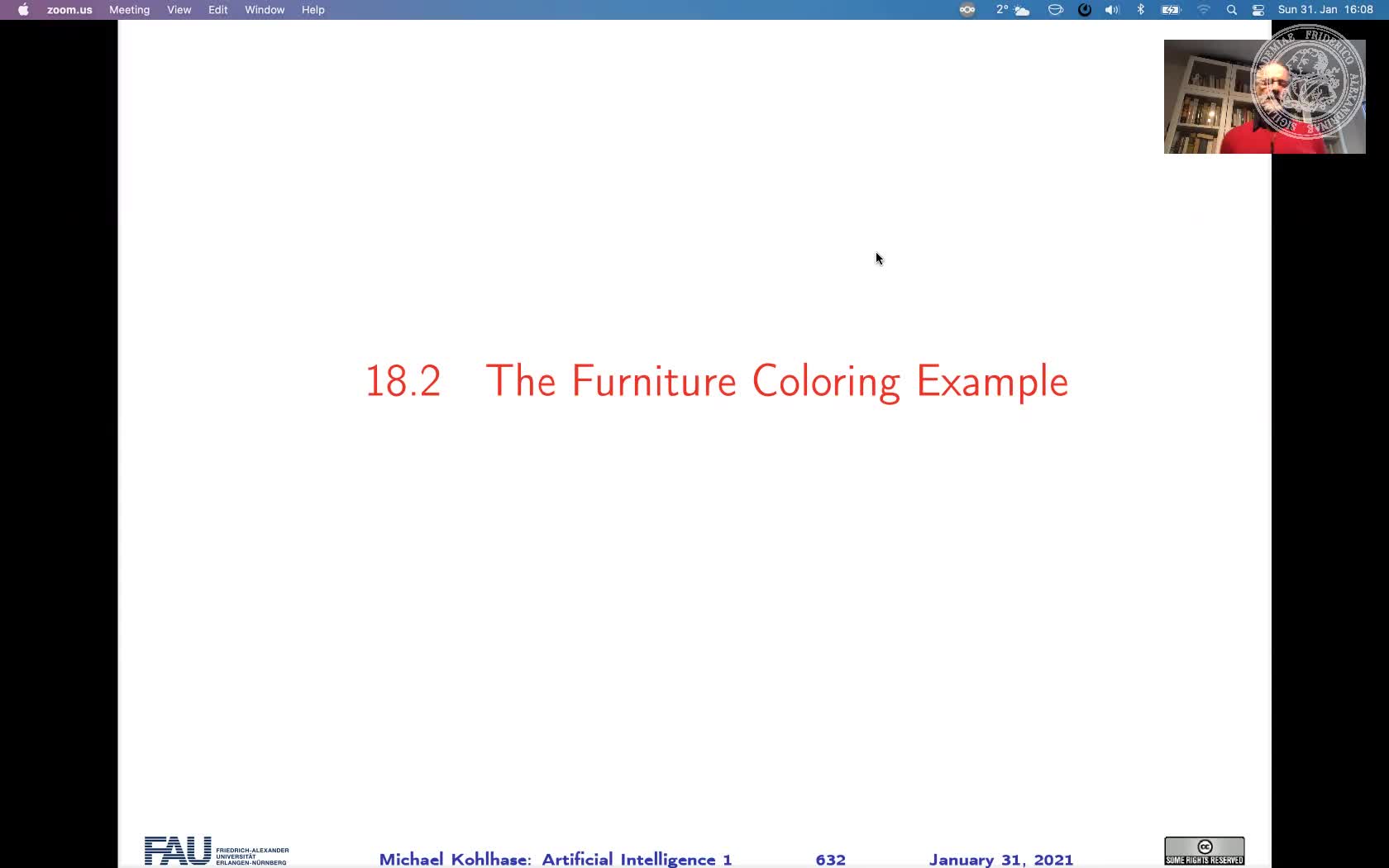Click the coffee cup Caffeine menu bar icon
The height and width of the screenshot is (868, 1389).
coord(1055,10)
